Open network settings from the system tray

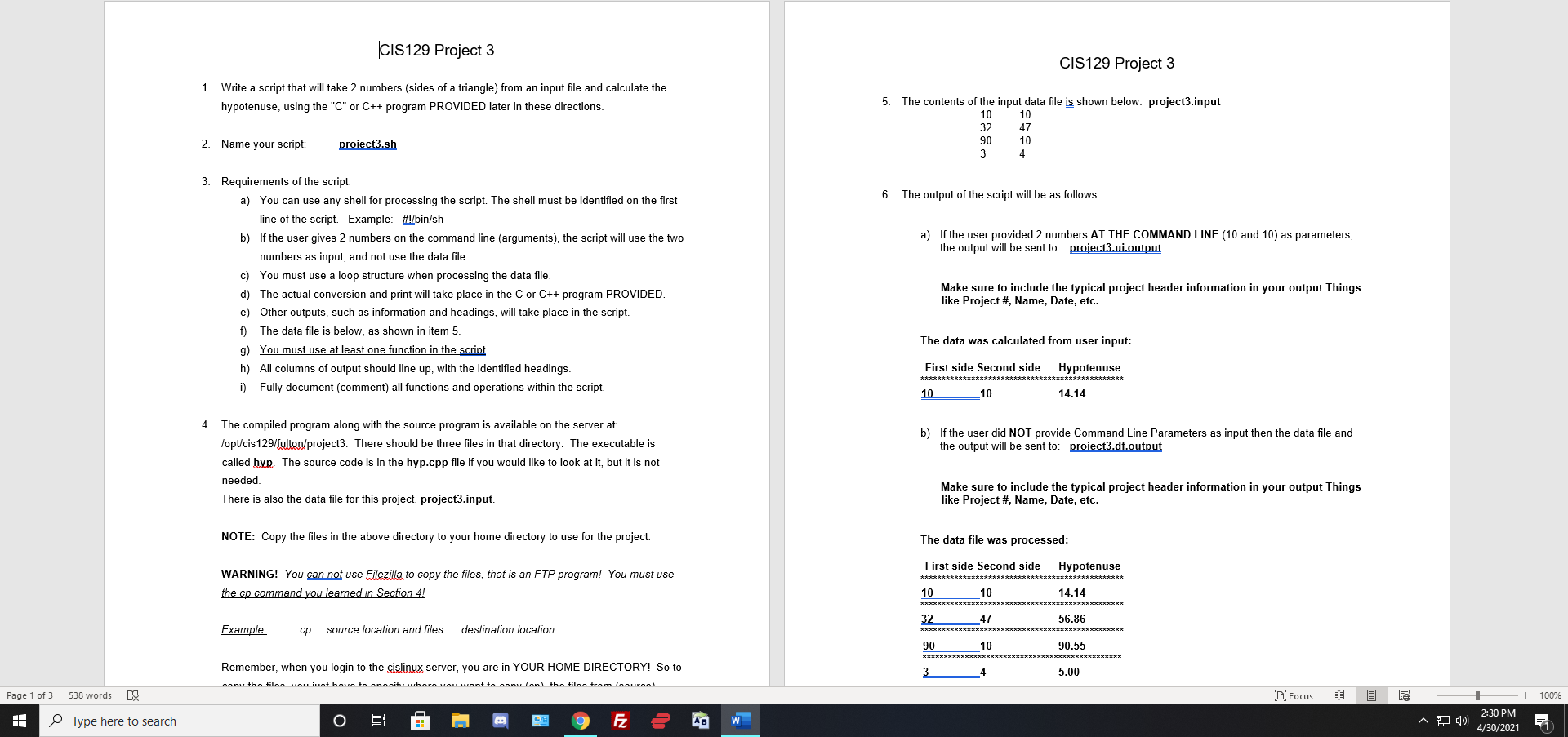(1441, 721)
